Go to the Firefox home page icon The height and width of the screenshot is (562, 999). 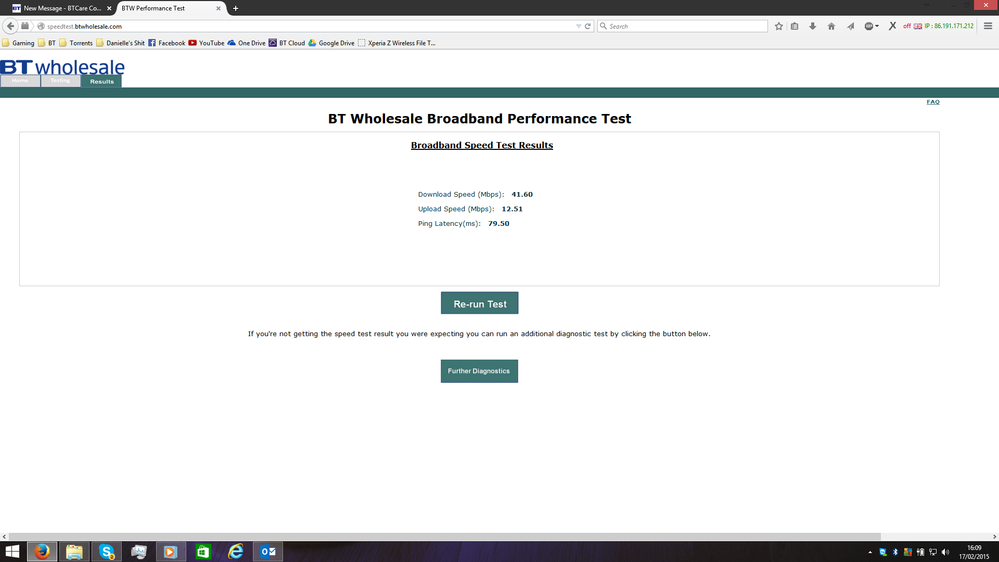pos(831,26)
